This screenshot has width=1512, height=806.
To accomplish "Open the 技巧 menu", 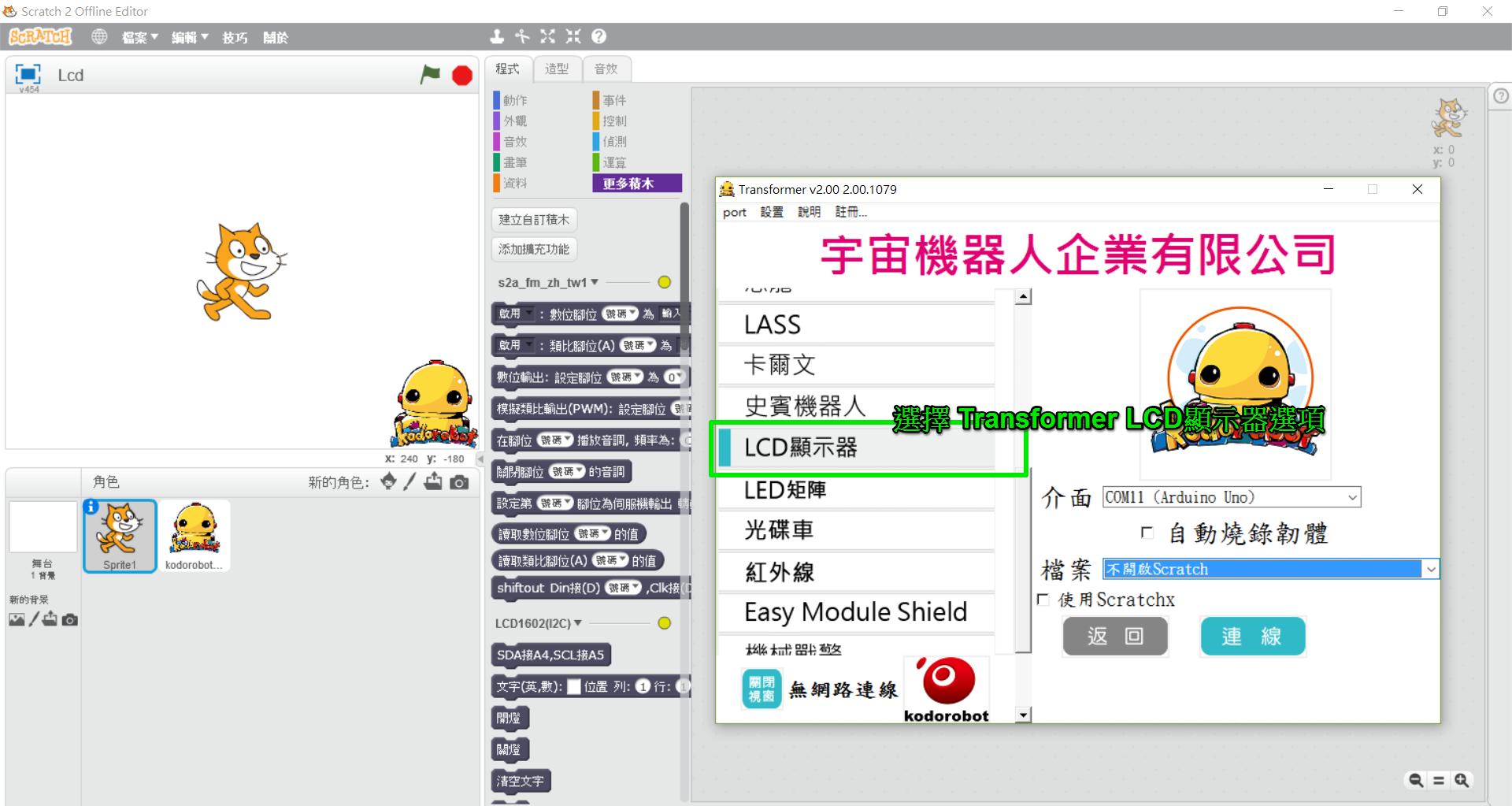I will 234,37.
